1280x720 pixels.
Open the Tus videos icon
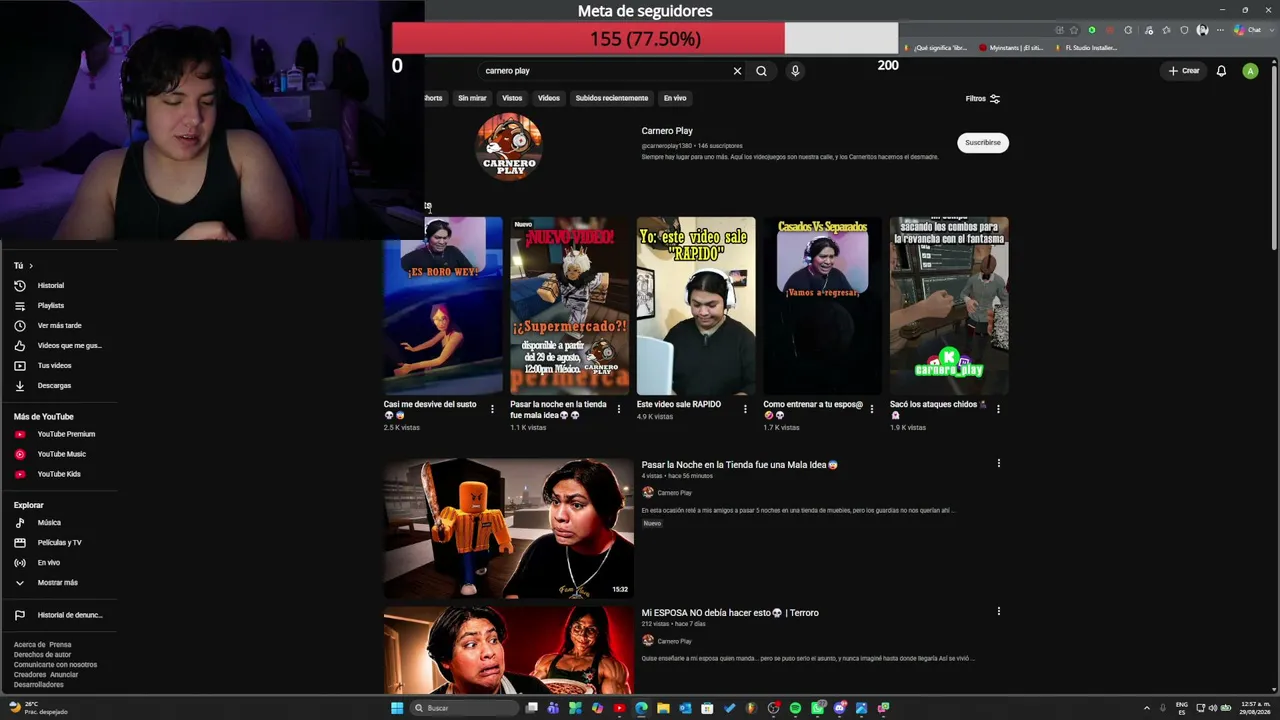(x=19, y=365)
